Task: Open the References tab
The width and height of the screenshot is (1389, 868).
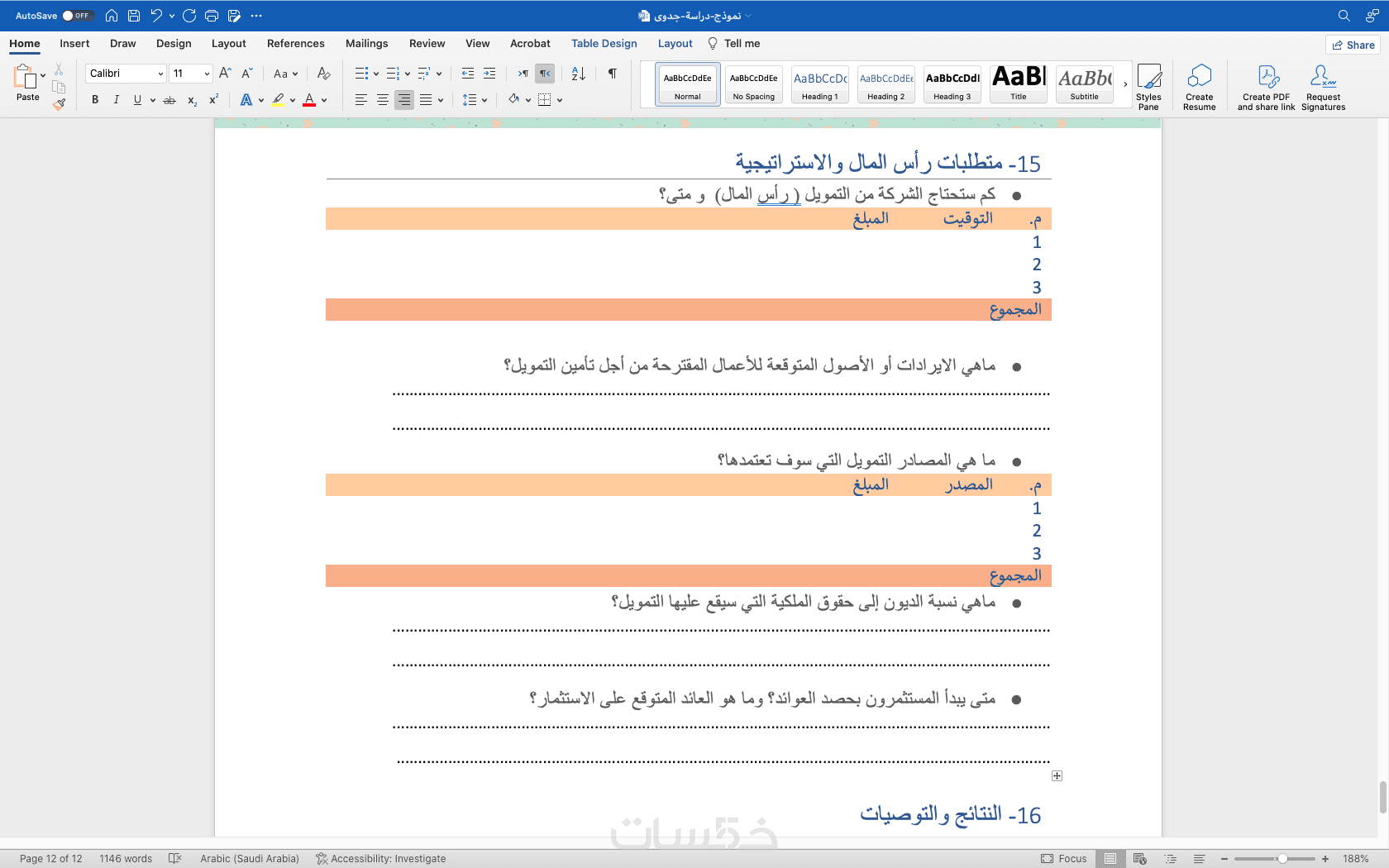Action: point(296,44)
